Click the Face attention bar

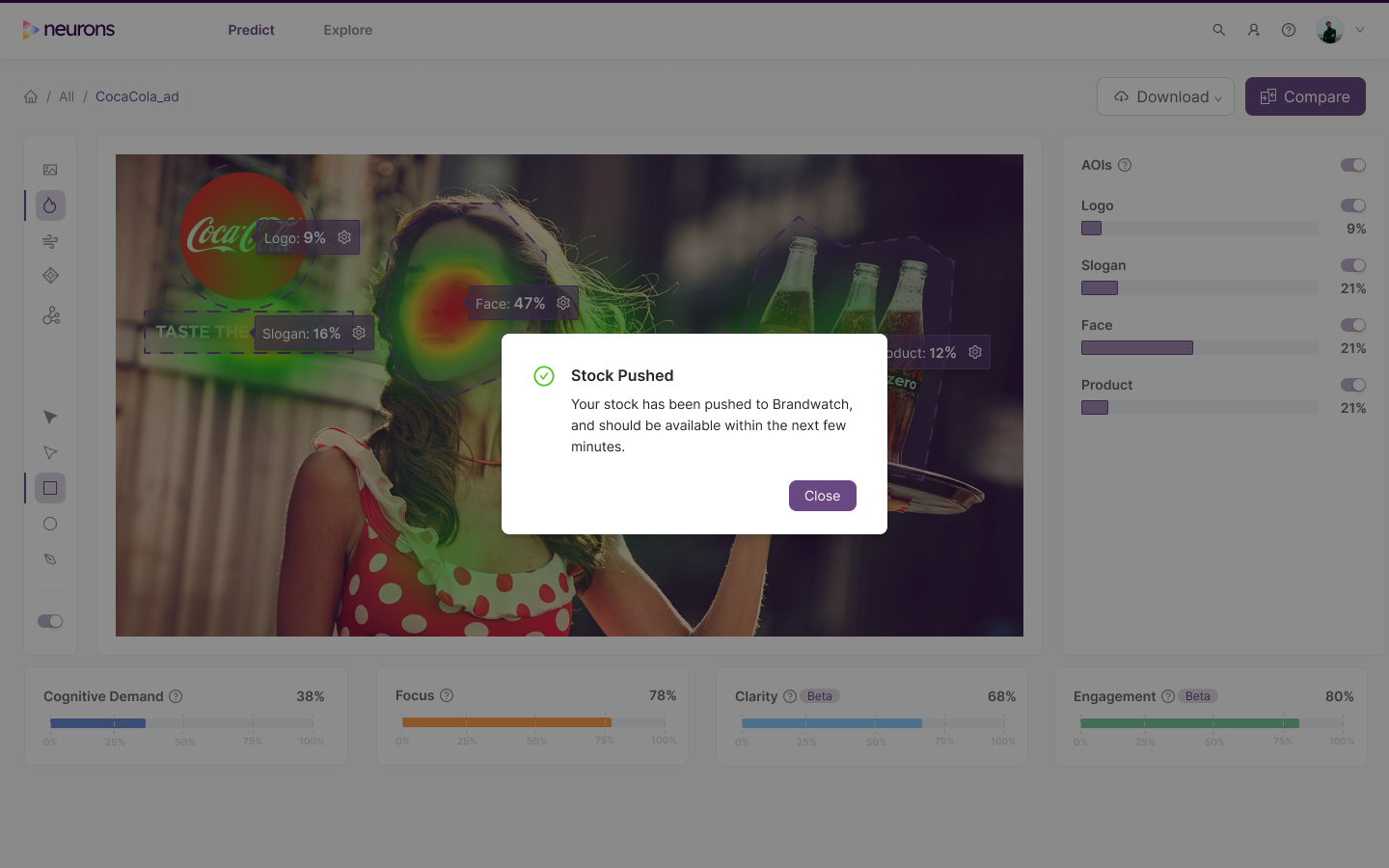[x=1199, y=348]
